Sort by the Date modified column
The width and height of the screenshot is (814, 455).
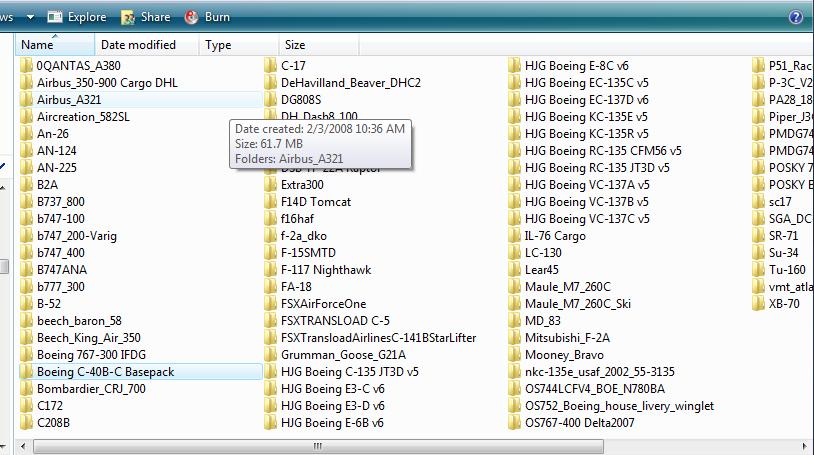click(147, 45)
